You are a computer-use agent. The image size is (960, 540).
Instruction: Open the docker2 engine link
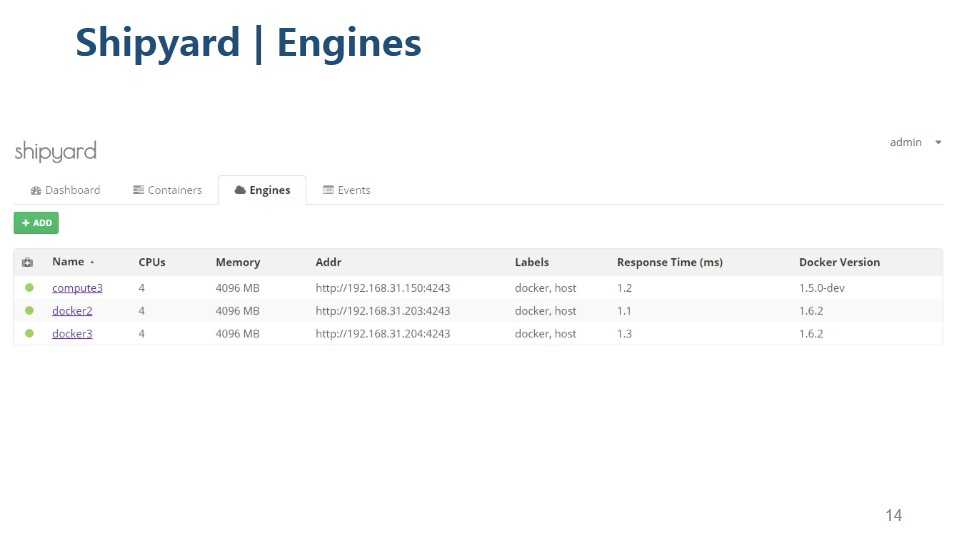click(72, 310)
